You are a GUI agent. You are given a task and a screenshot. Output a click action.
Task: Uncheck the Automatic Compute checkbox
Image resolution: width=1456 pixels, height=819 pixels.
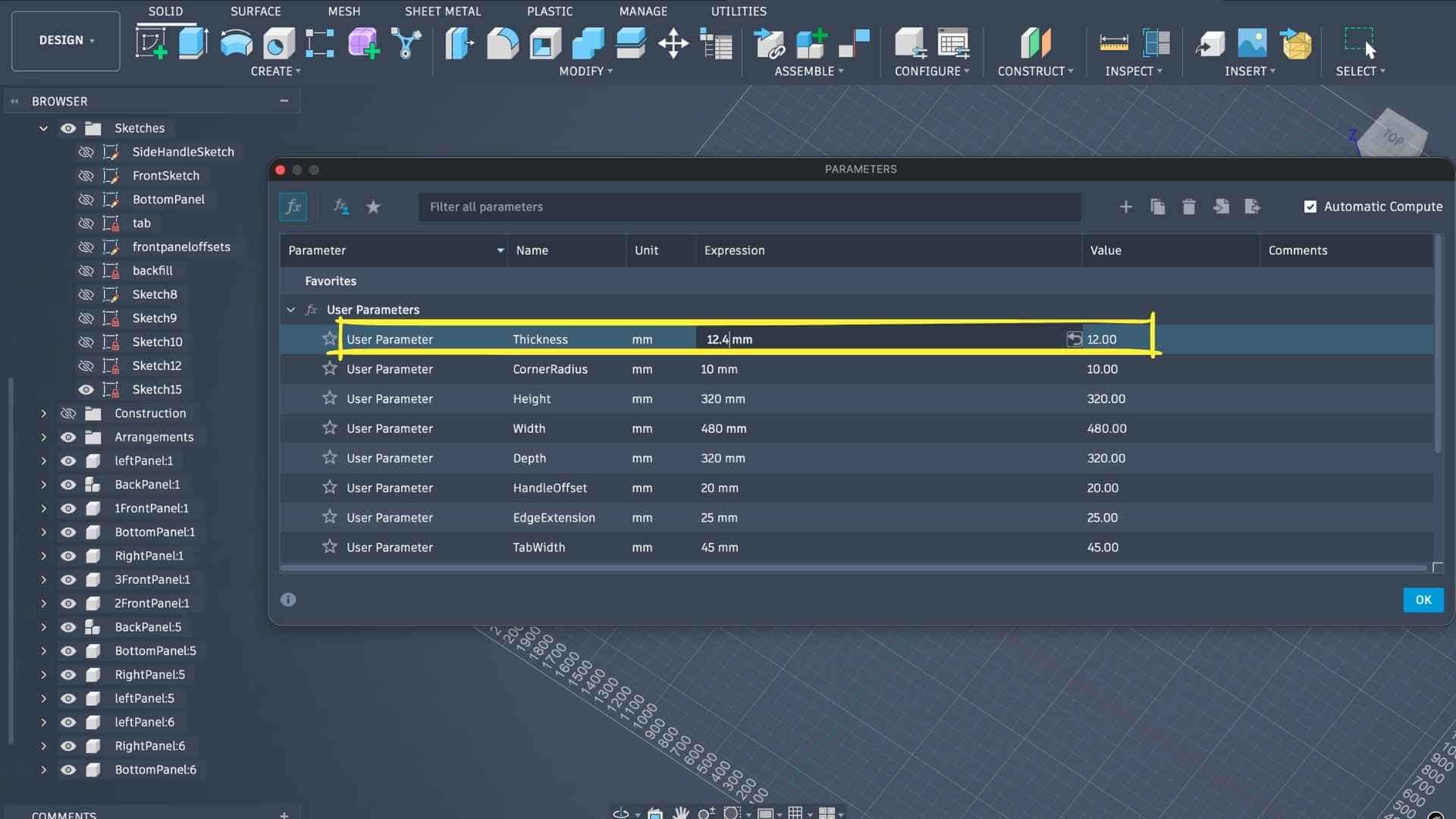click(1310, 206)
